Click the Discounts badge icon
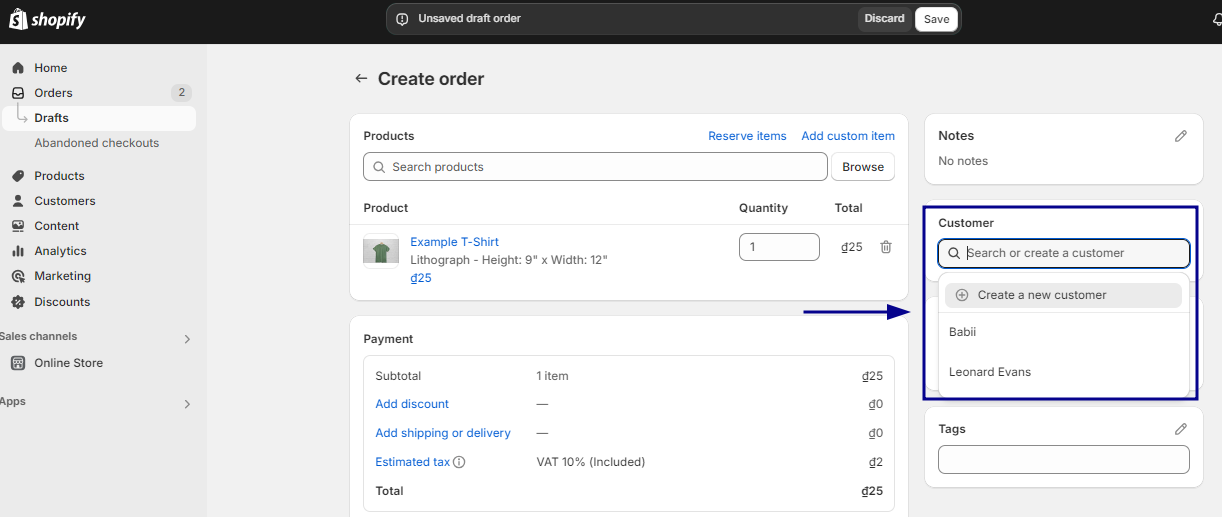 tap(17, 302)
